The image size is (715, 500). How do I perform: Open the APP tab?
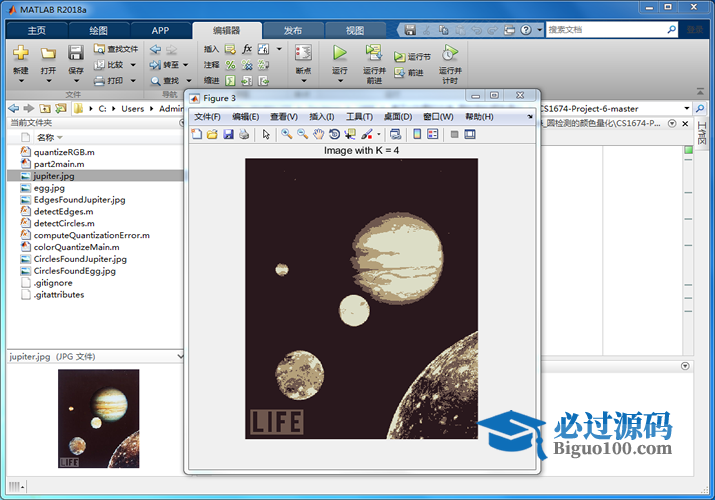(x=160, y=31)
